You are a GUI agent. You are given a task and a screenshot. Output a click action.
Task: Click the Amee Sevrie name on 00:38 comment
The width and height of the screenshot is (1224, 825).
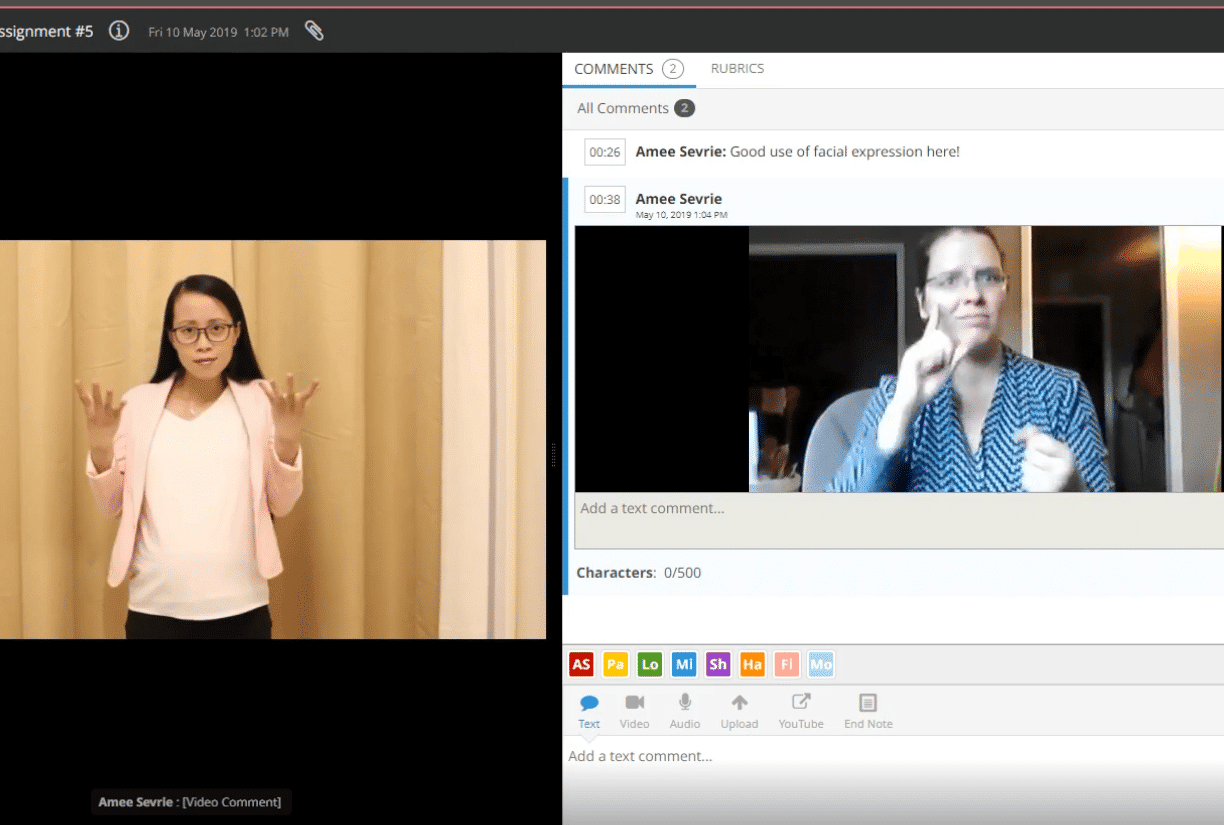679,199
